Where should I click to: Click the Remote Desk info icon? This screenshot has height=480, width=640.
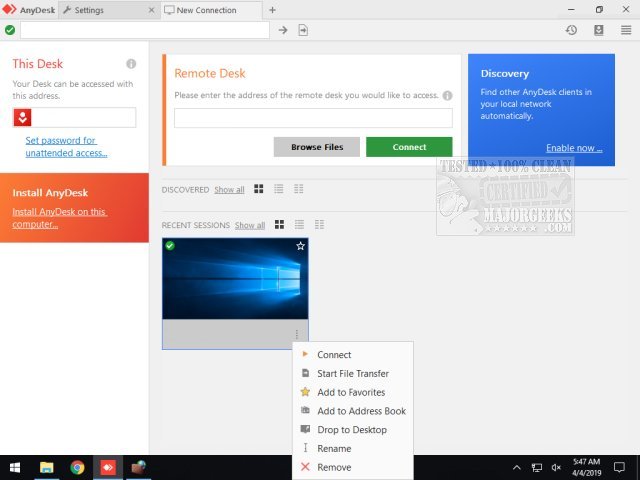(447, 96)
